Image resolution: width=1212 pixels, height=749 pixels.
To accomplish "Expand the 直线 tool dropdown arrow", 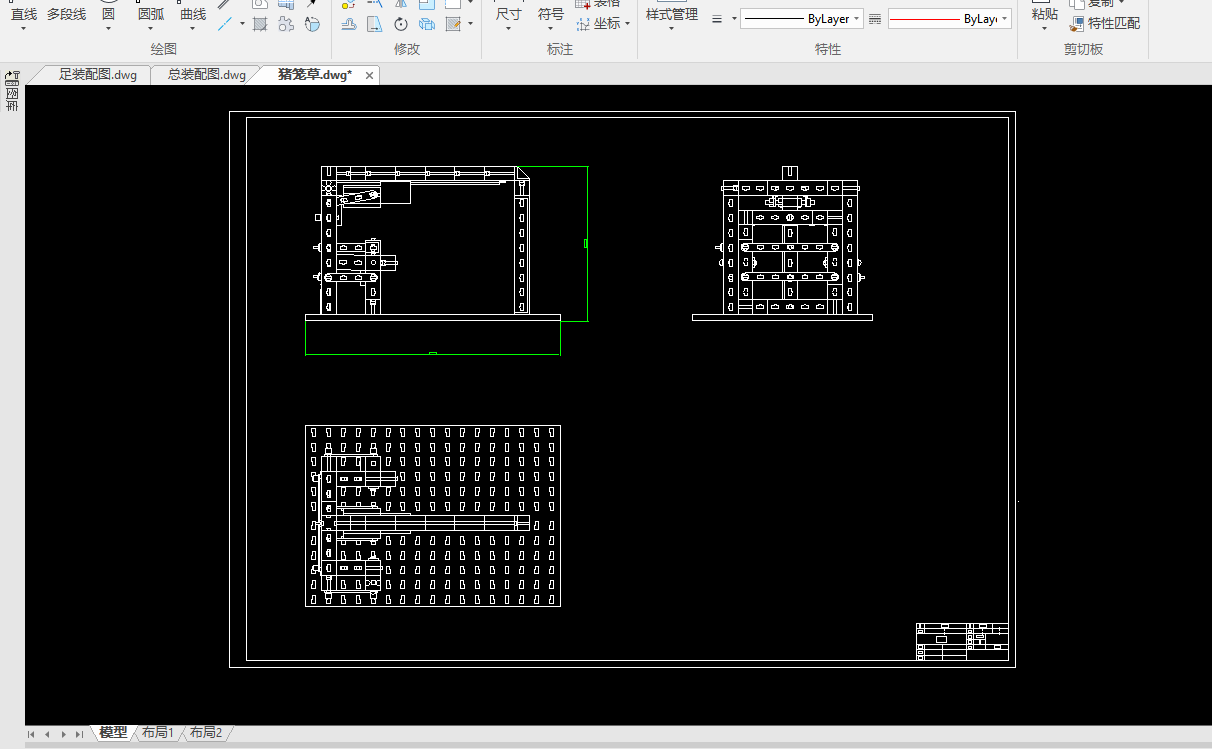I will coord(24,29).
